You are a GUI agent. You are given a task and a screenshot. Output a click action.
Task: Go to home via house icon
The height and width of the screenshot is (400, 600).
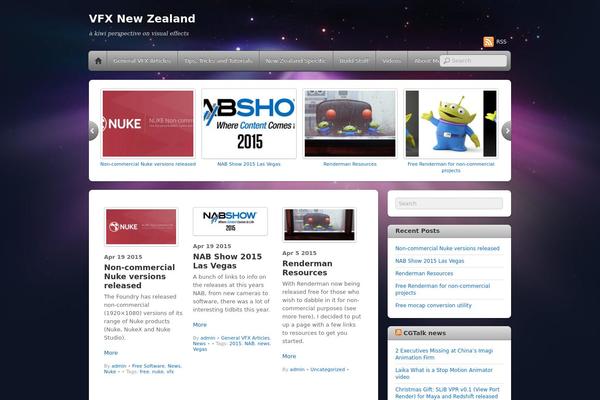coord(98,61)
